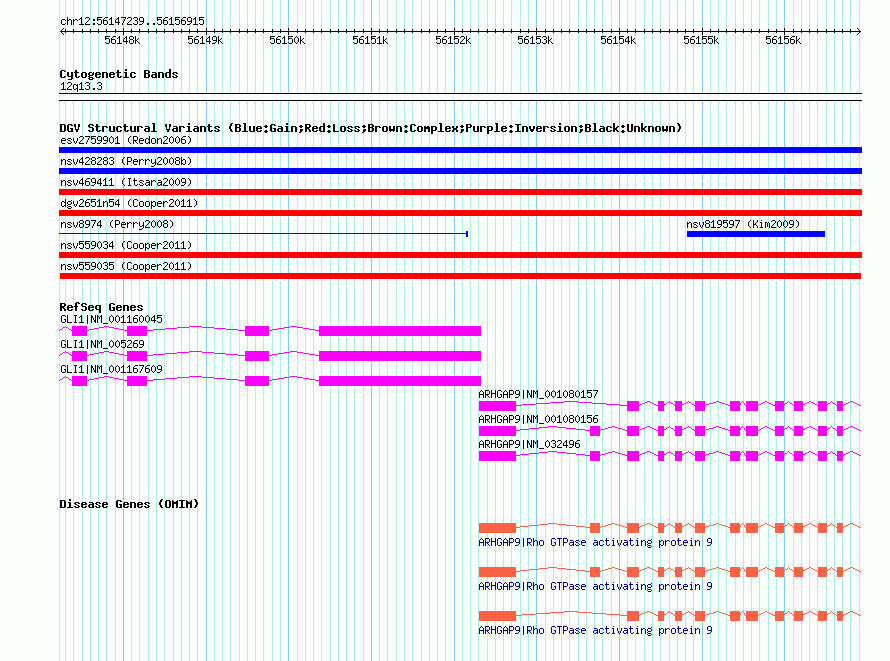This screenshot has width=890, height=661.
Task: Click the nsv8974 (Perry2008) label
Action: pos(117,224)
